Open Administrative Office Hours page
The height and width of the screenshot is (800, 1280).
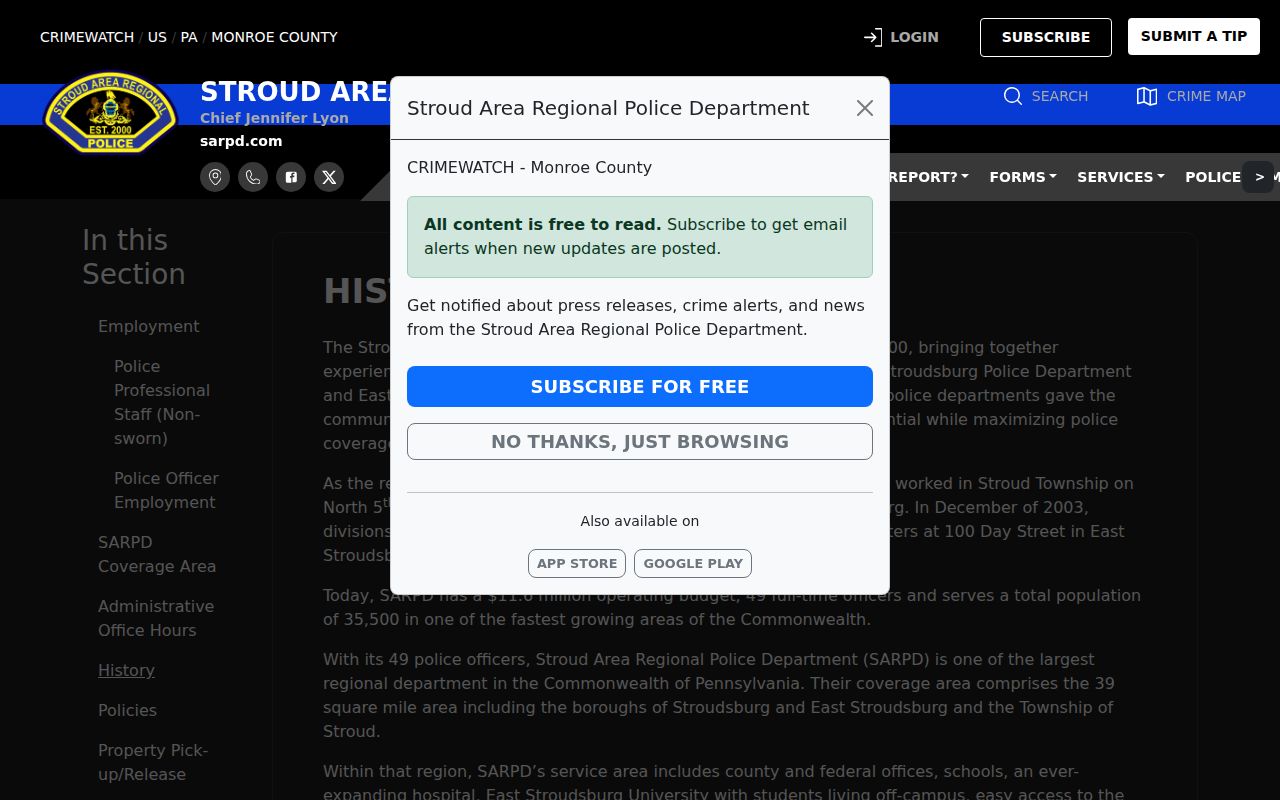coord(156,618)
